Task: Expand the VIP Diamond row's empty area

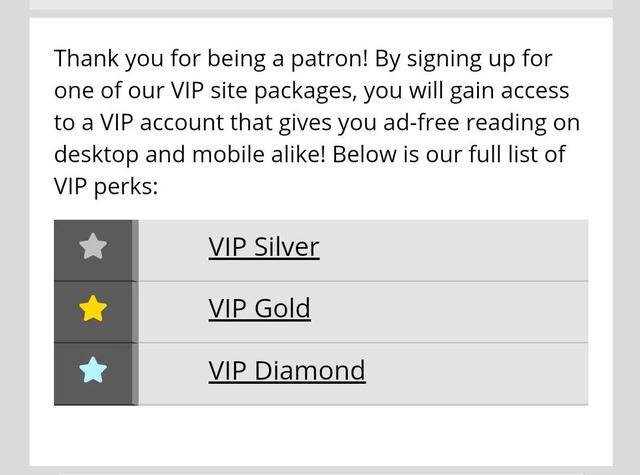Action: (x=478, y=374)
